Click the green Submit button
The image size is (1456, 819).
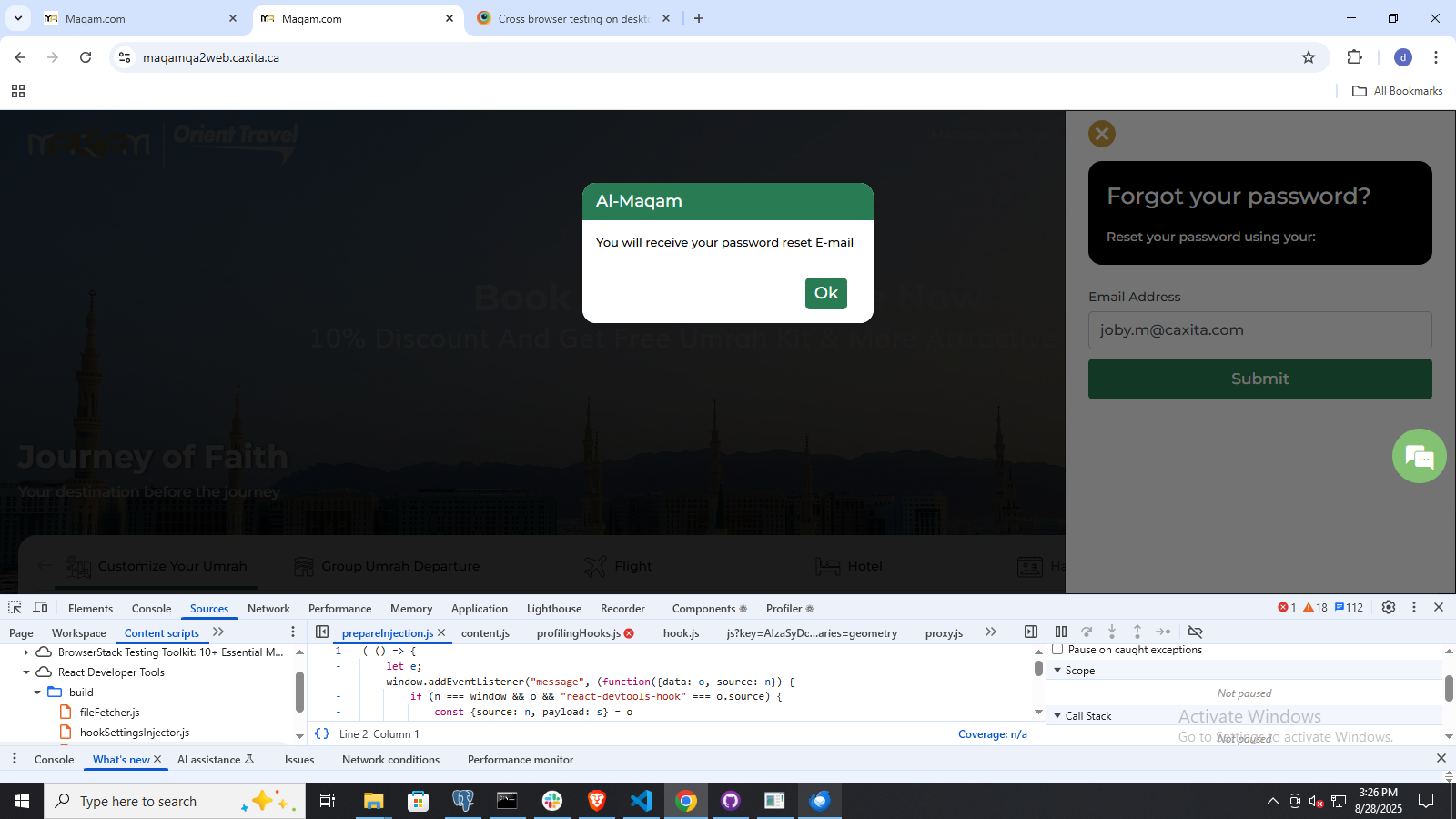pos(1259,379)
